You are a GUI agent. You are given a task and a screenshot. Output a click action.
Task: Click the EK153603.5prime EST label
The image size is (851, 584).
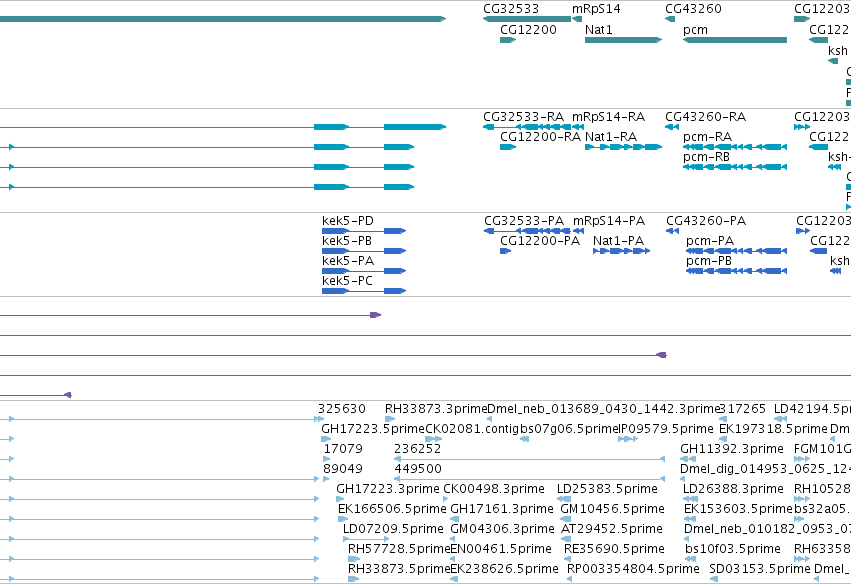[739, 509]
